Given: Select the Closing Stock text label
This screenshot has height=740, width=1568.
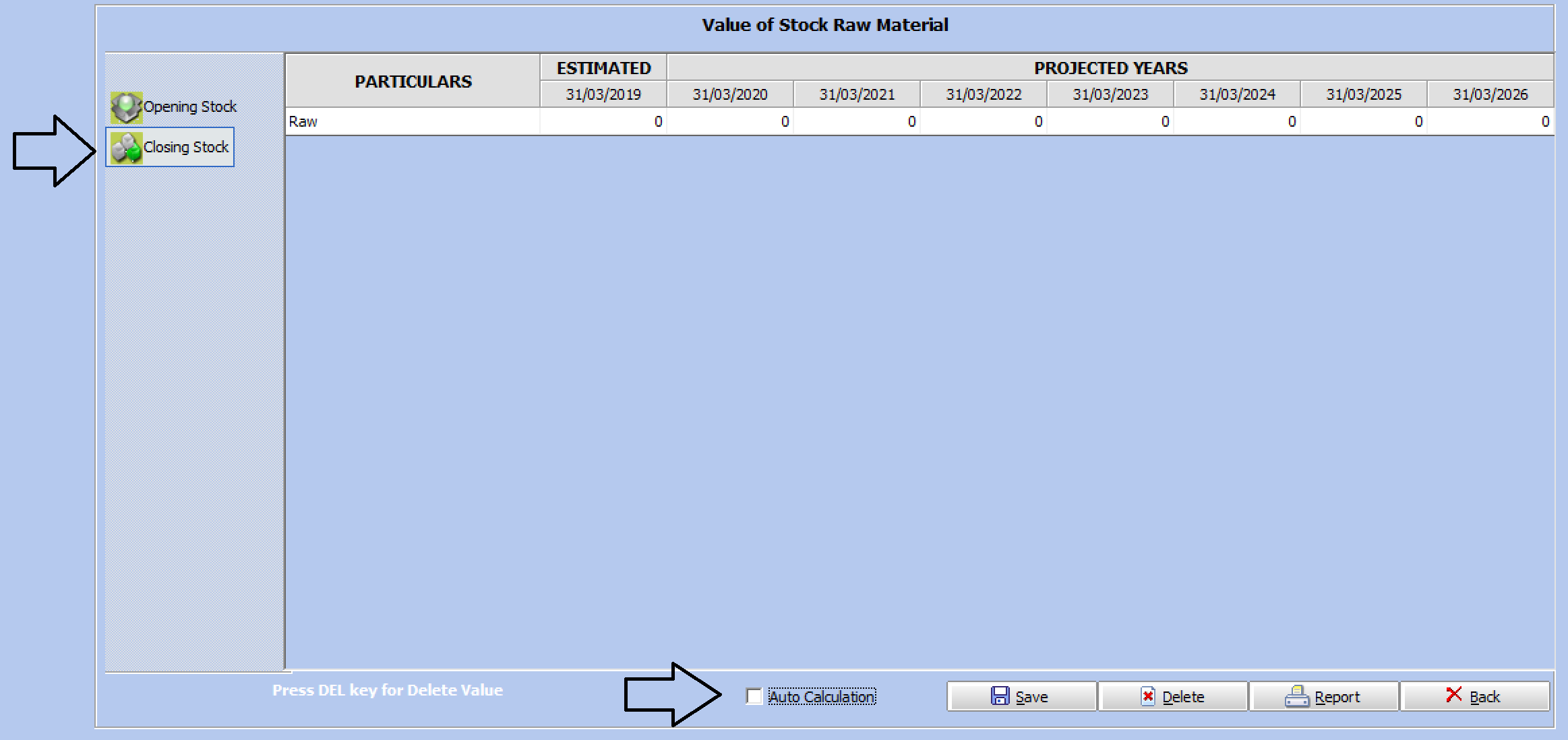Looking at the screenshot, I should (x=186, y=147).
